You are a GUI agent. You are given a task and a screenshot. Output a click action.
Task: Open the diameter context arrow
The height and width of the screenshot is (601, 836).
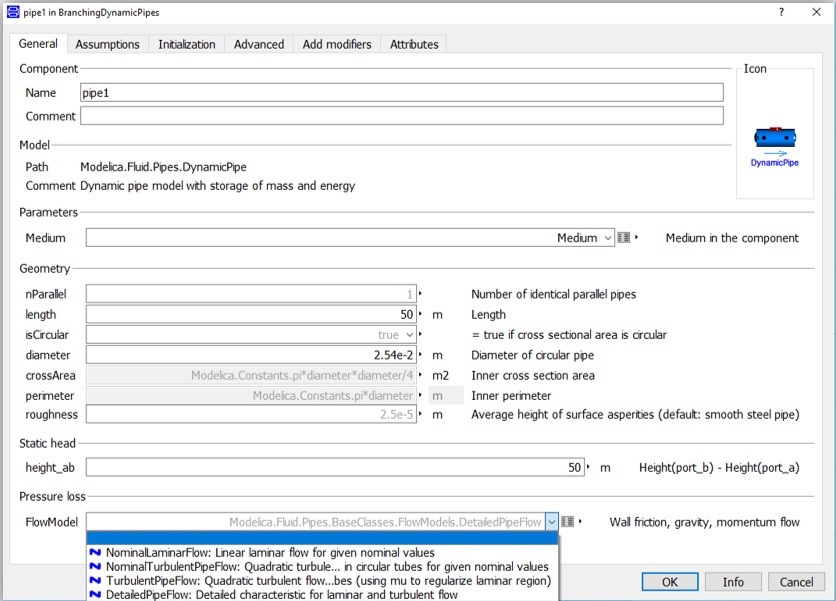click(420, 354)
